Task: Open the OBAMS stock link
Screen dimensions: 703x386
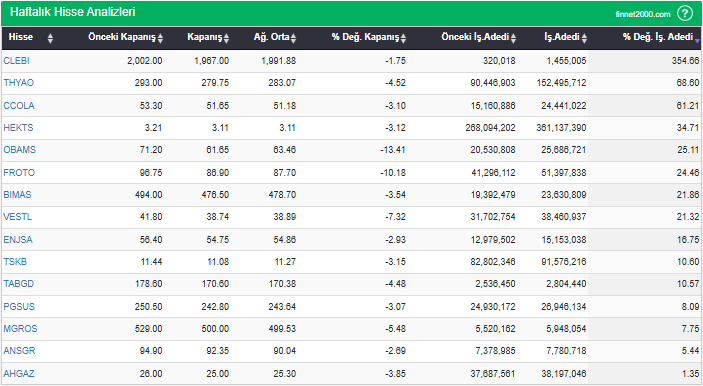Action: (x=20, y=149)
